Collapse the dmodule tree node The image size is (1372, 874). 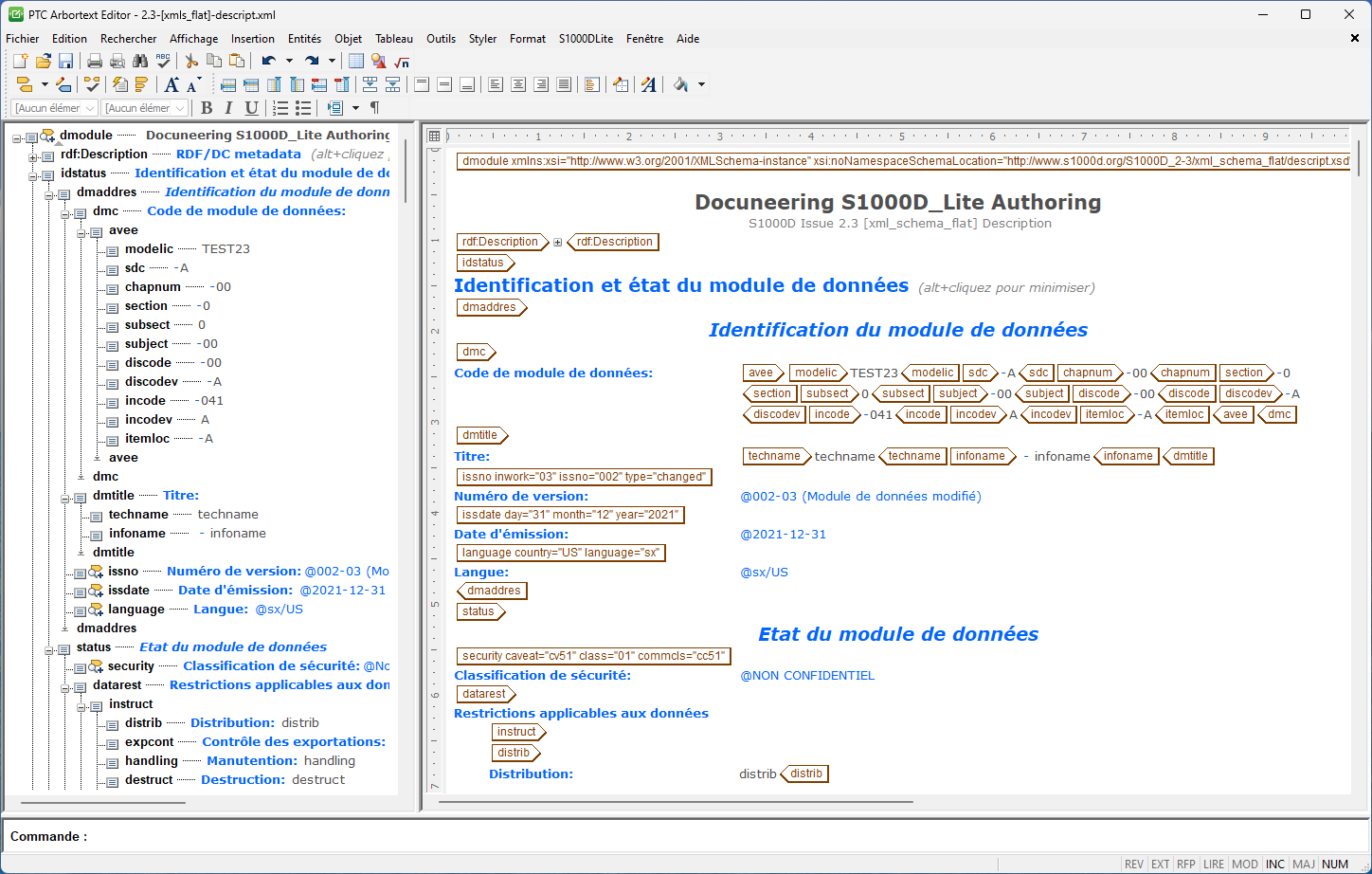(x=17, y=138)
